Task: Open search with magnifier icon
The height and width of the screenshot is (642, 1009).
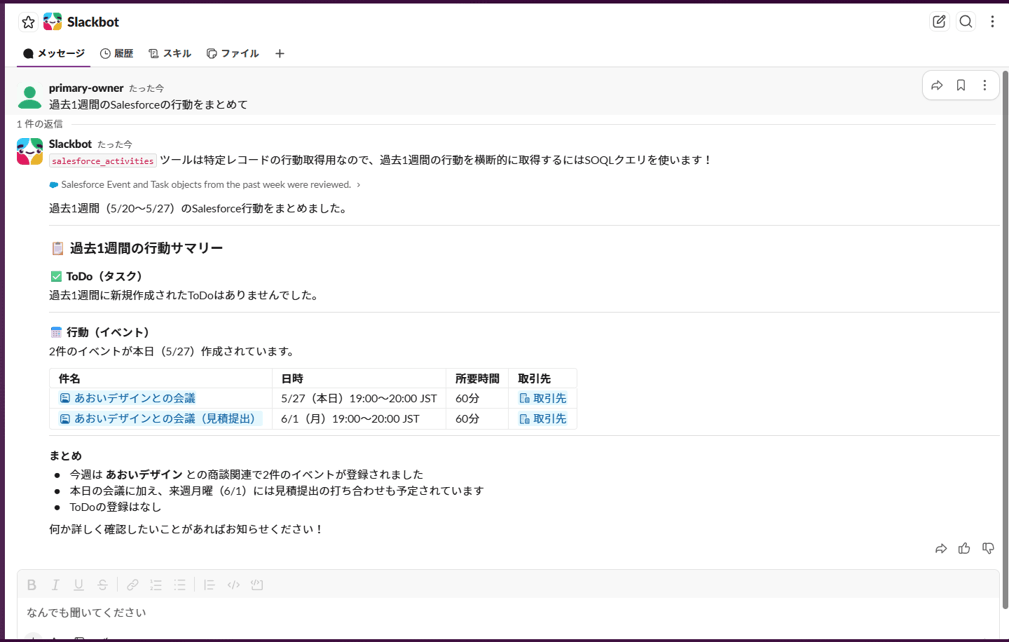Action: point(966,22)
